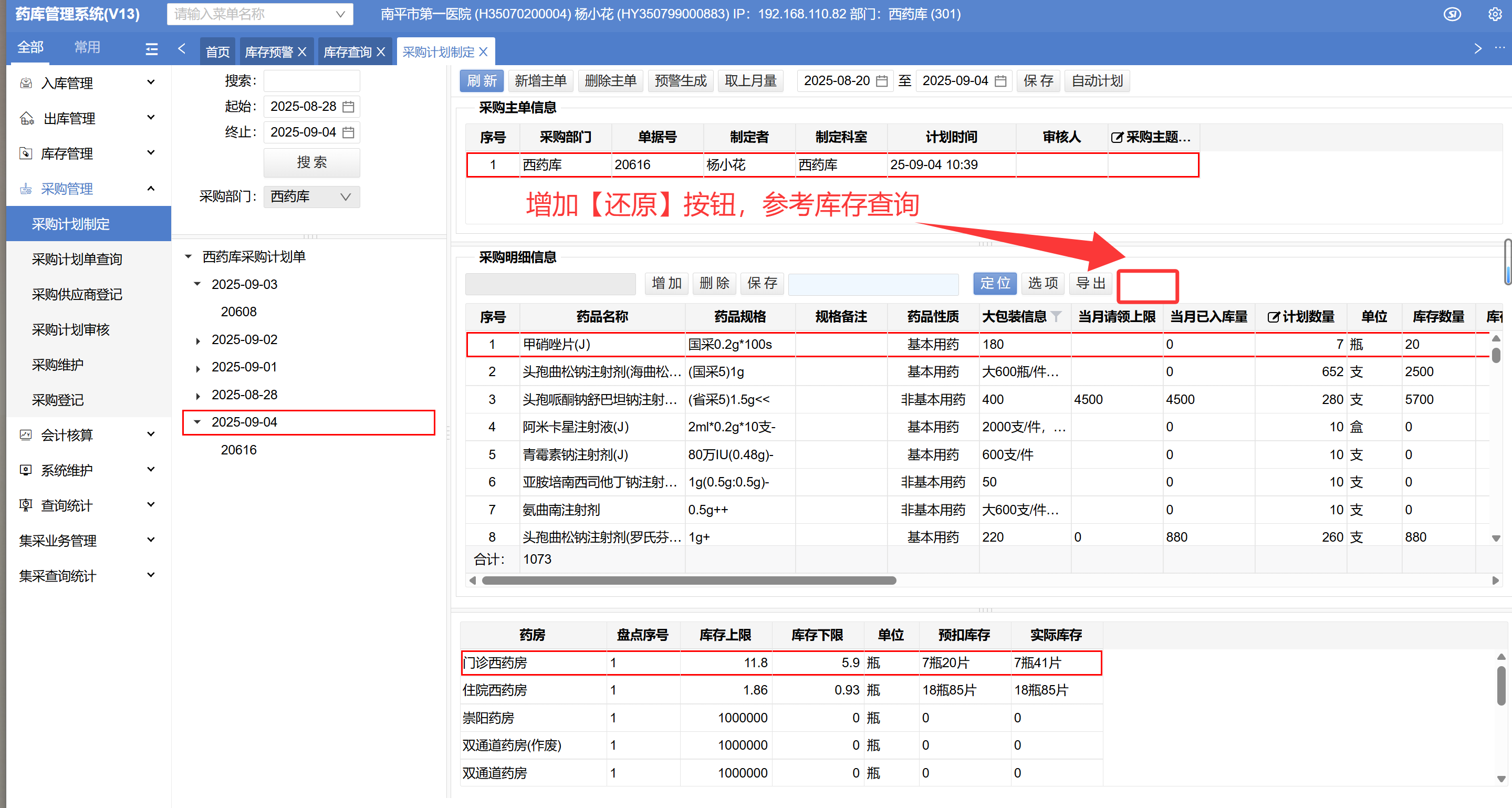
Task: Click the menu collapse hamburger icon
Action: (x=151, y=49)
